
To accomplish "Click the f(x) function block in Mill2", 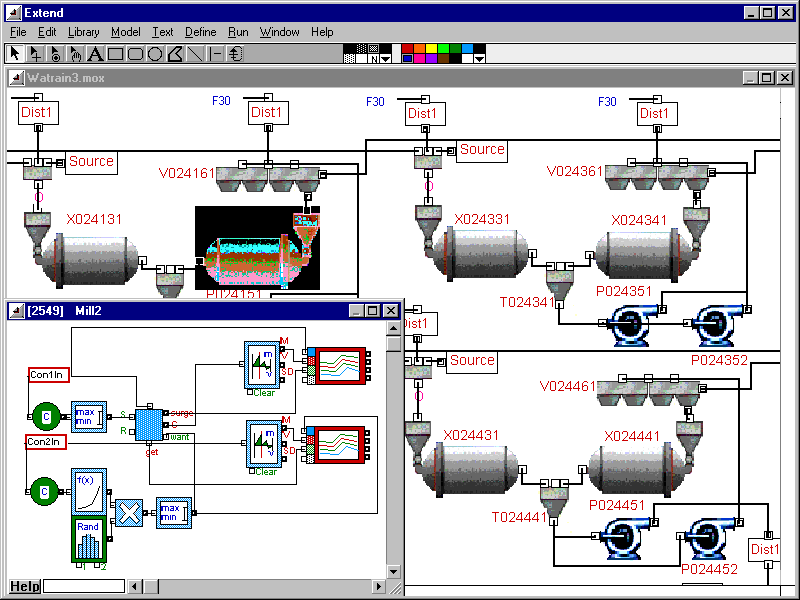I will [x=89, y=491].
